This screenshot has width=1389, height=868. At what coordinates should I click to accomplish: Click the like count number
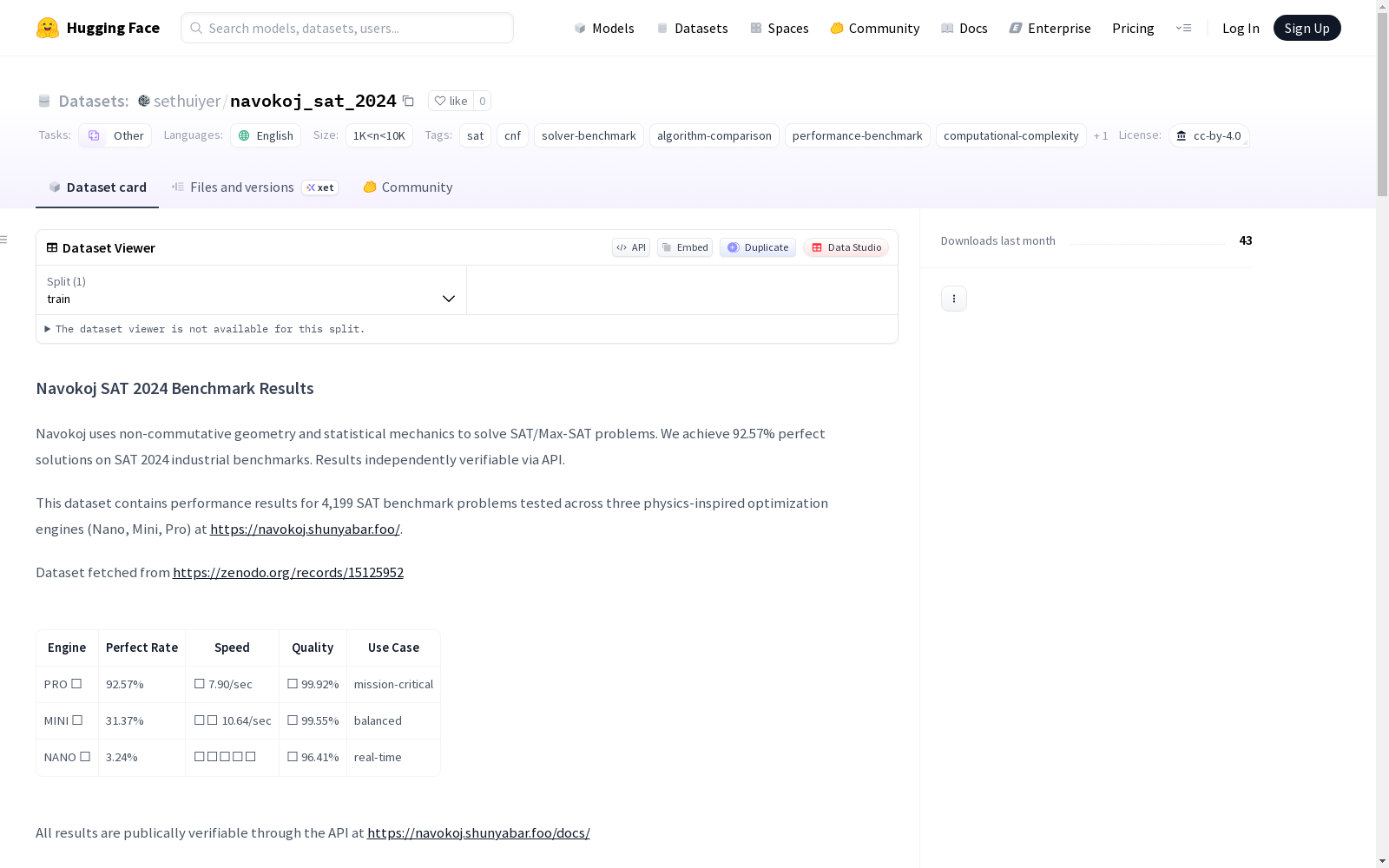483,101
